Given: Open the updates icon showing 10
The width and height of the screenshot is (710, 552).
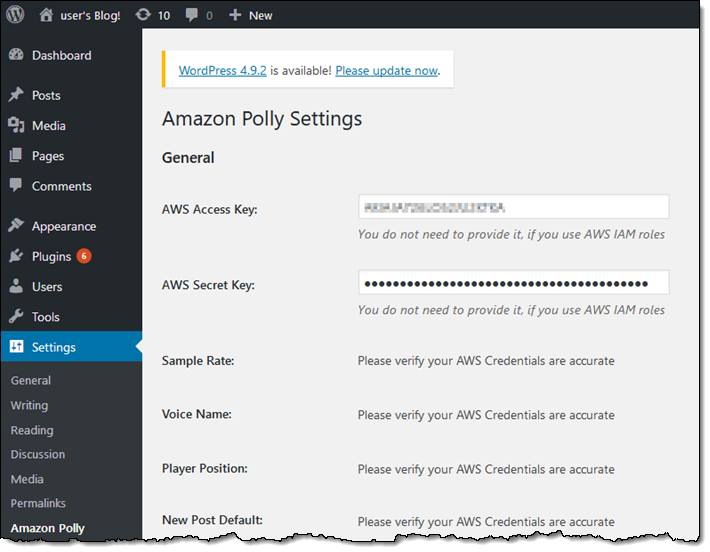Looking at the screenshot, I should pyautogui.click(x=143, y=15).
